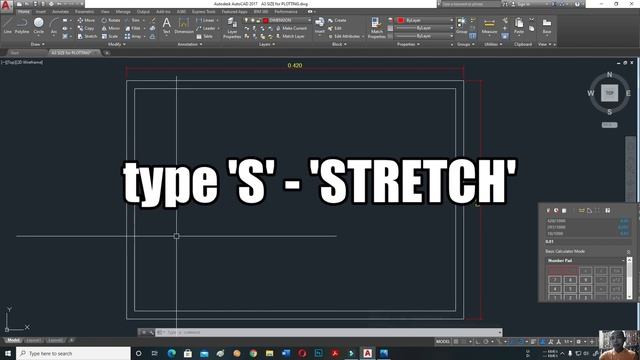640x360 pixels.
Task: Open the AutoCAD application menu logo
Action: 6,5
